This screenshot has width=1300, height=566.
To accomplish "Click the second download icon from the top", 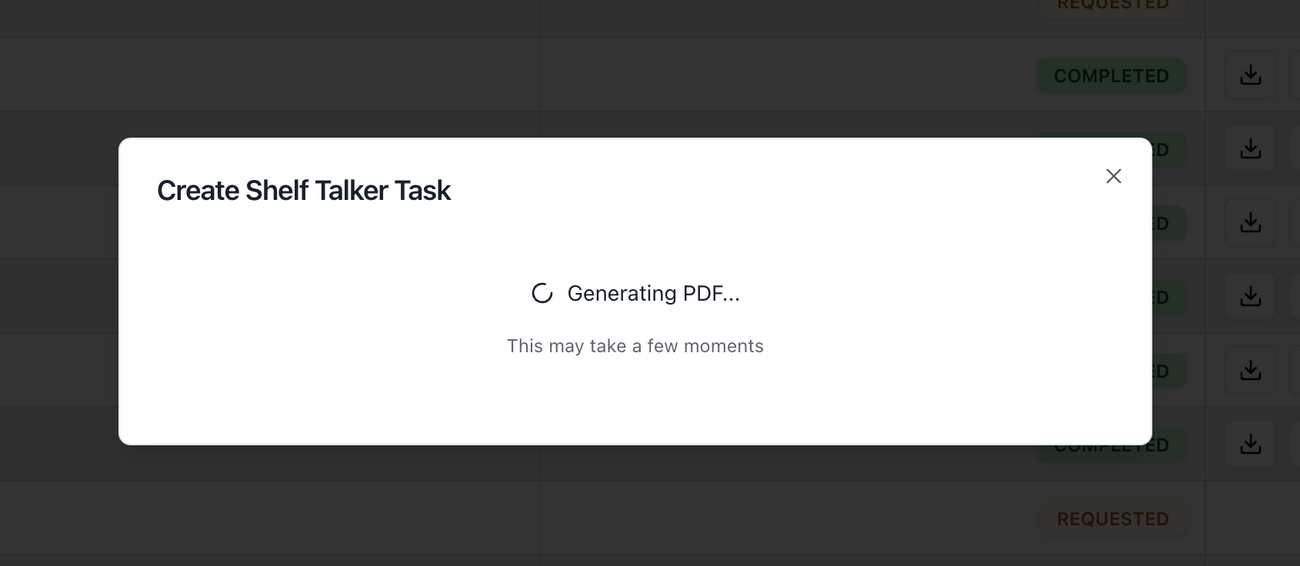I will point(1250,149).
